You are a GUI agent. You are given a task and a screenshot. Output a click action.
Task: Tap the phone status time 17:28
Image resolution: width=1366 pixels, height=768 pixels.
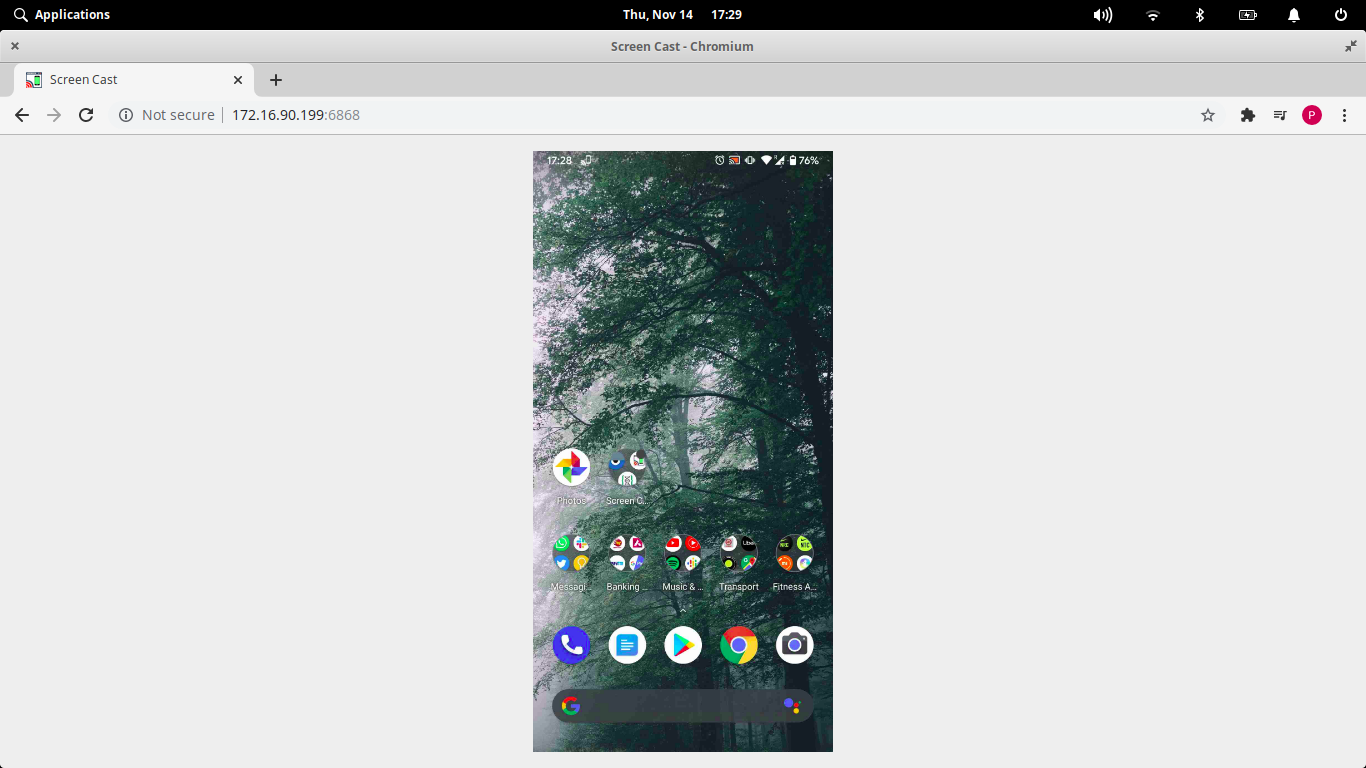coord(560,160)
